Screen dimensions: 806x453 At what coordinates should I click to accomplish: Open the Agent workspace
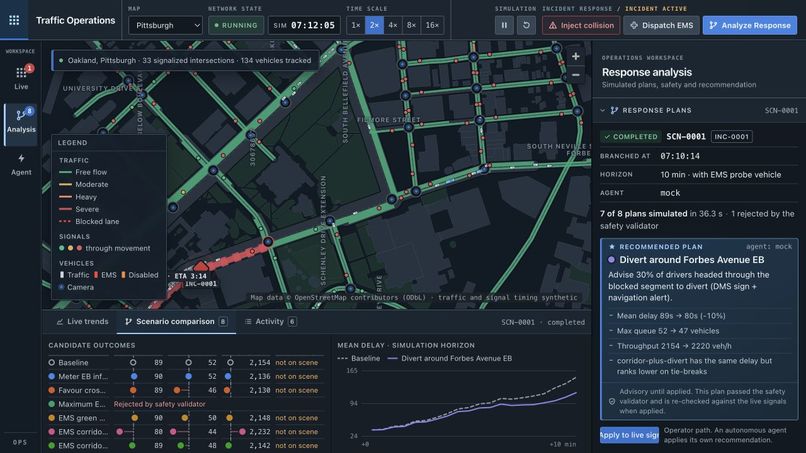coord(21,165)
